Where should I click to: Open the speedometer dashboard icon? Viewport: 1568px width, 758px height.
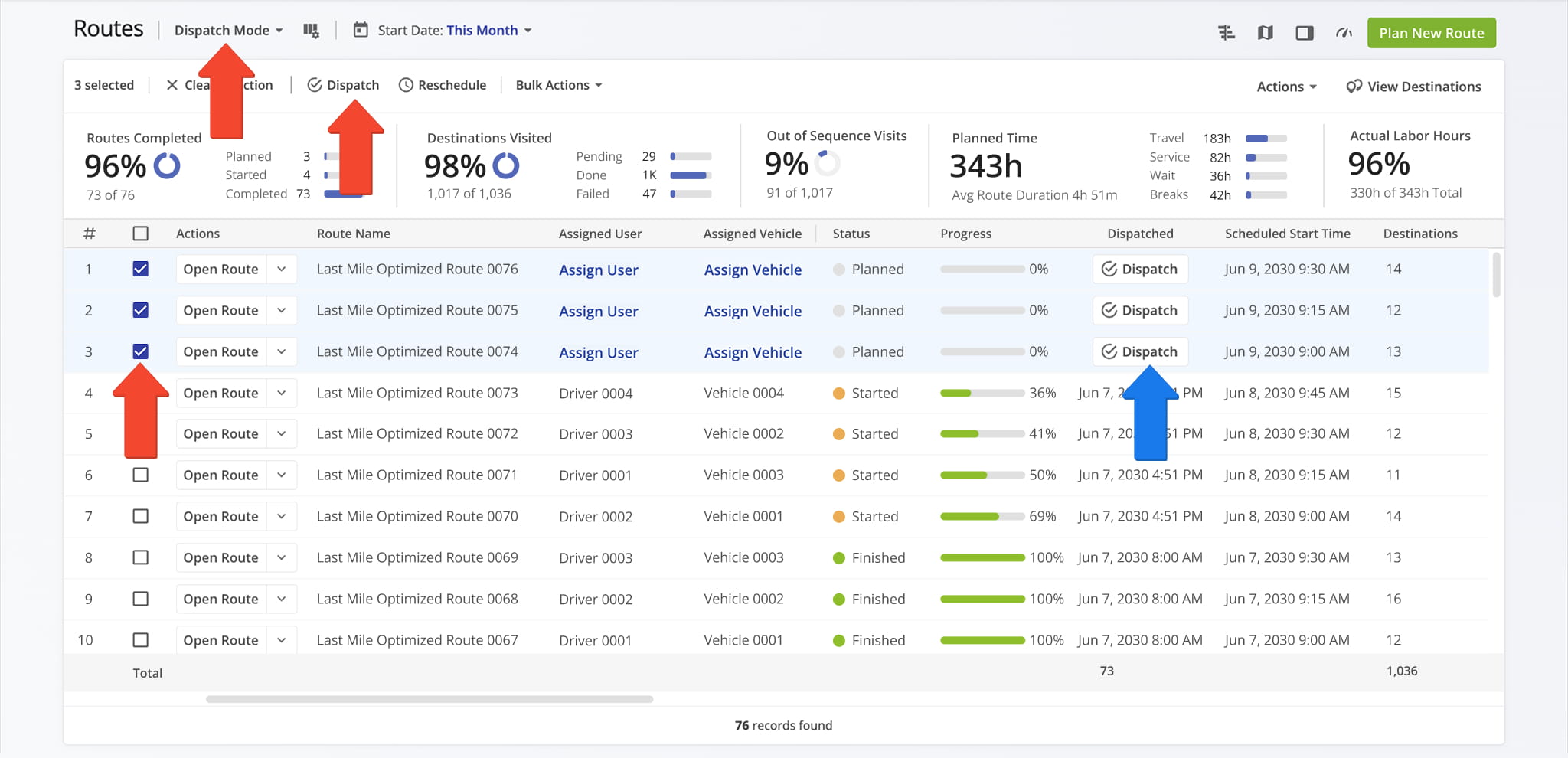click(1344, 33)
